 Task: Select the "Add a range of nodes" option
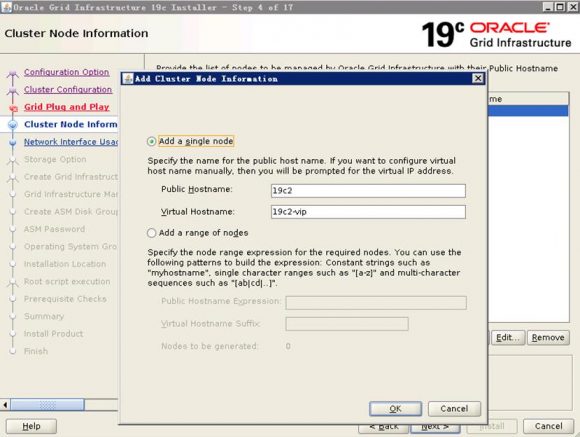pos(151,233)
